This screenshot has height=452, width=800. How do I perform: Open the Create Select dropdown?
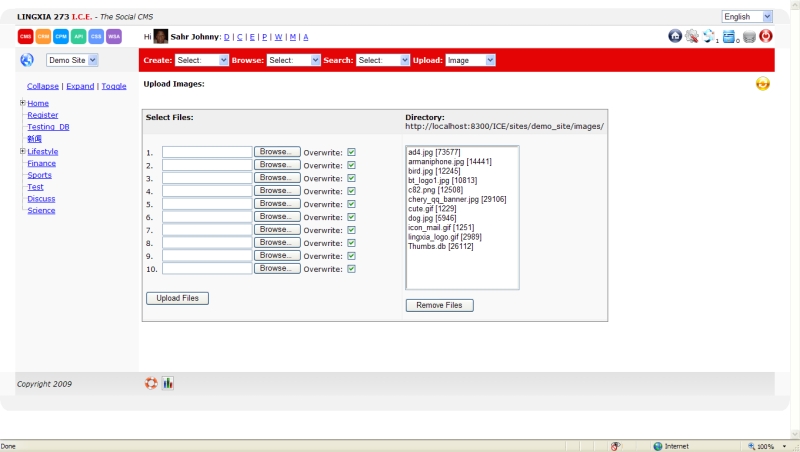pyautogui.click(x=202, y=60)
